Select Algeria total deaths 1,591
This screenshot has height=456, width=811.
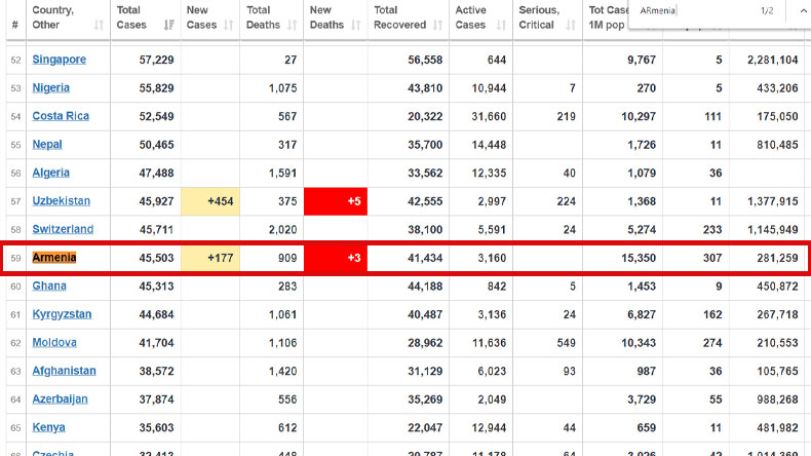pos(283,173)
